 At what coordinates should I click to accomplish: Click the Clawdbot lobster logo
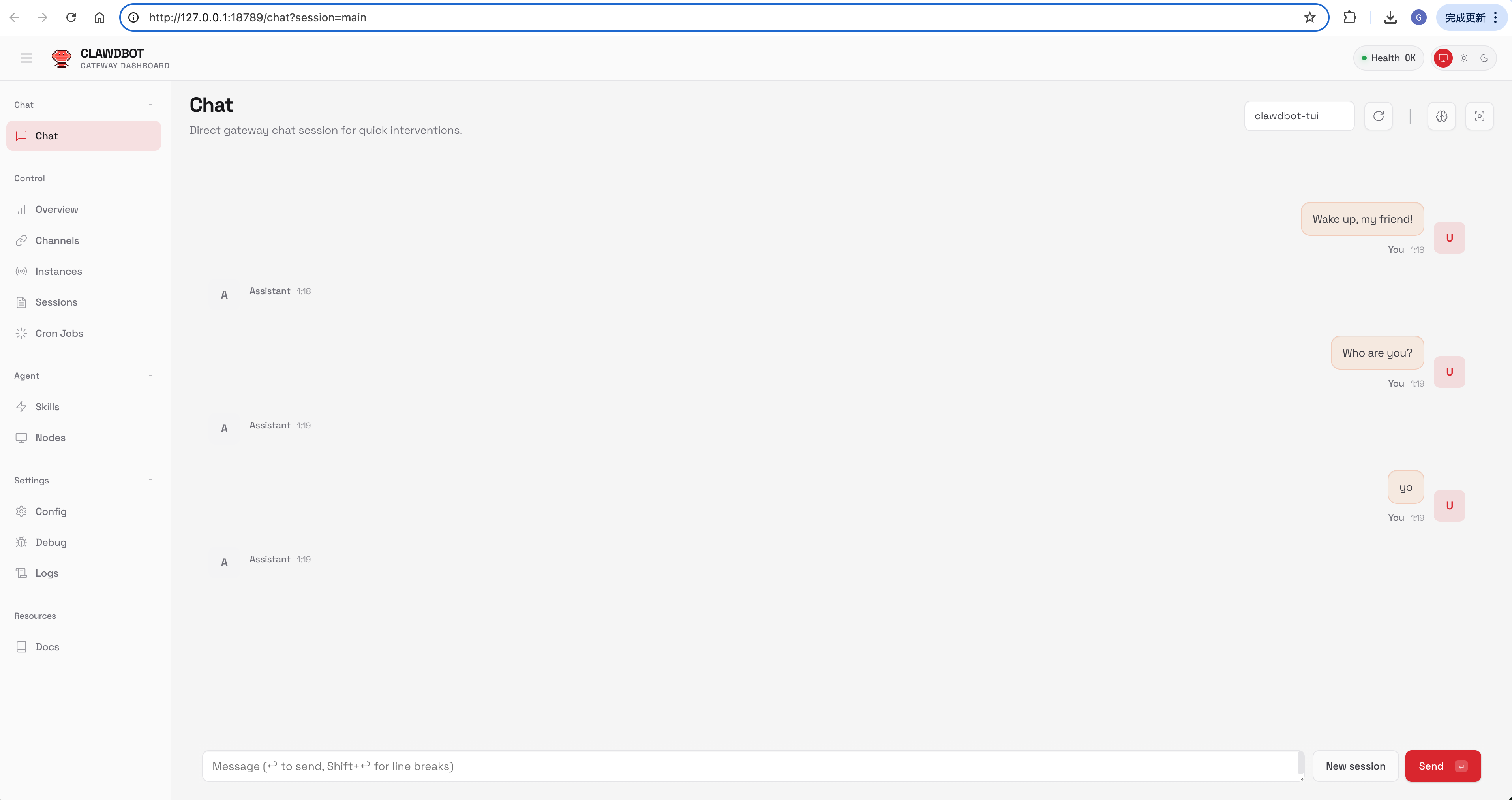[62, 58]
